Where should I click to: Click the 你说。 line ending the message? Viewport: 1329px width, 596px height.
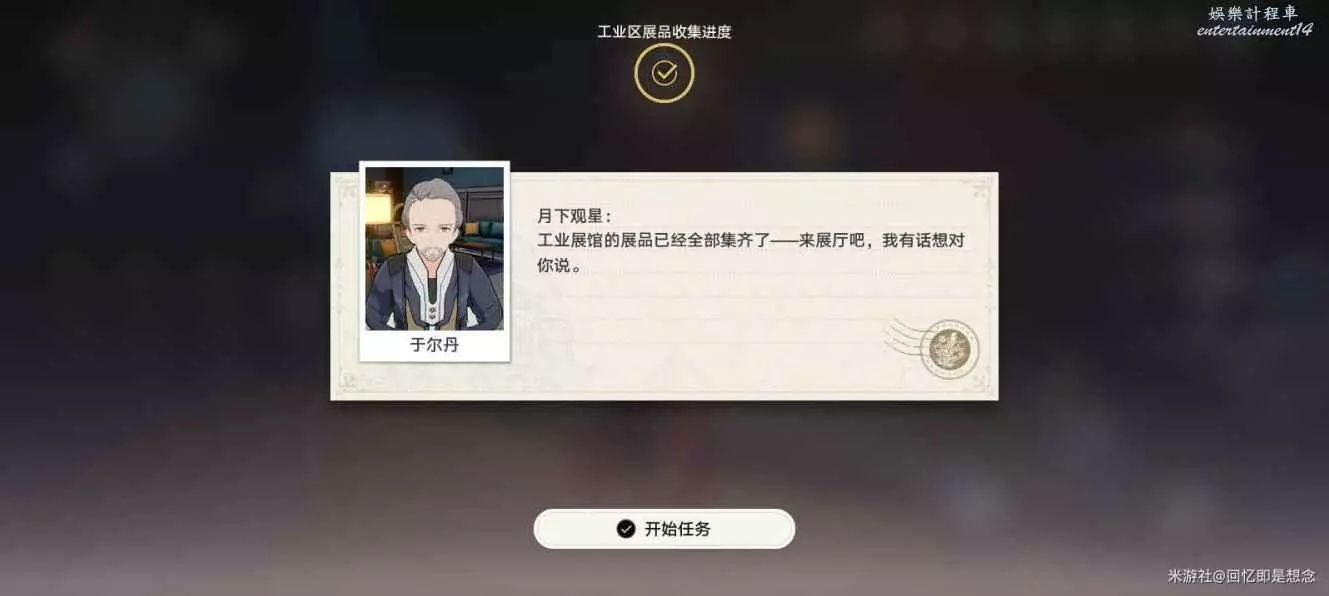click(x=559, y=267)
